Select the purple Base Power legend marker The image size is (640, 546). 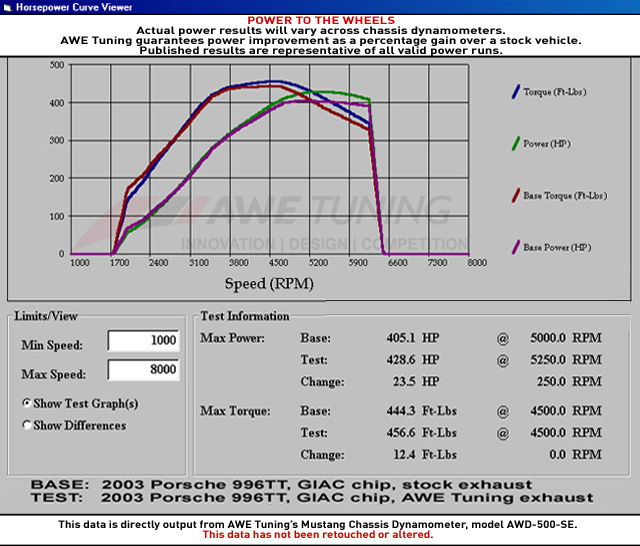pos(514,247)
